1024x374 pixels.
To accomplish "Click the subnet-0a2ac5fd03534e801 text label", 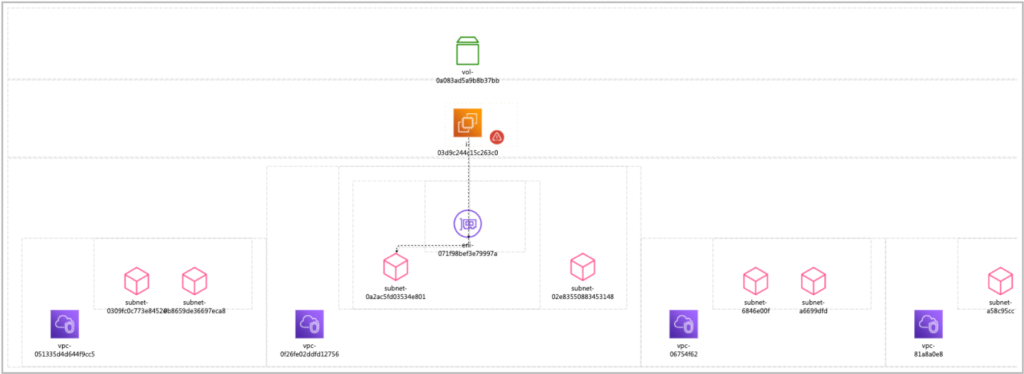I will [x=396, y=292].
